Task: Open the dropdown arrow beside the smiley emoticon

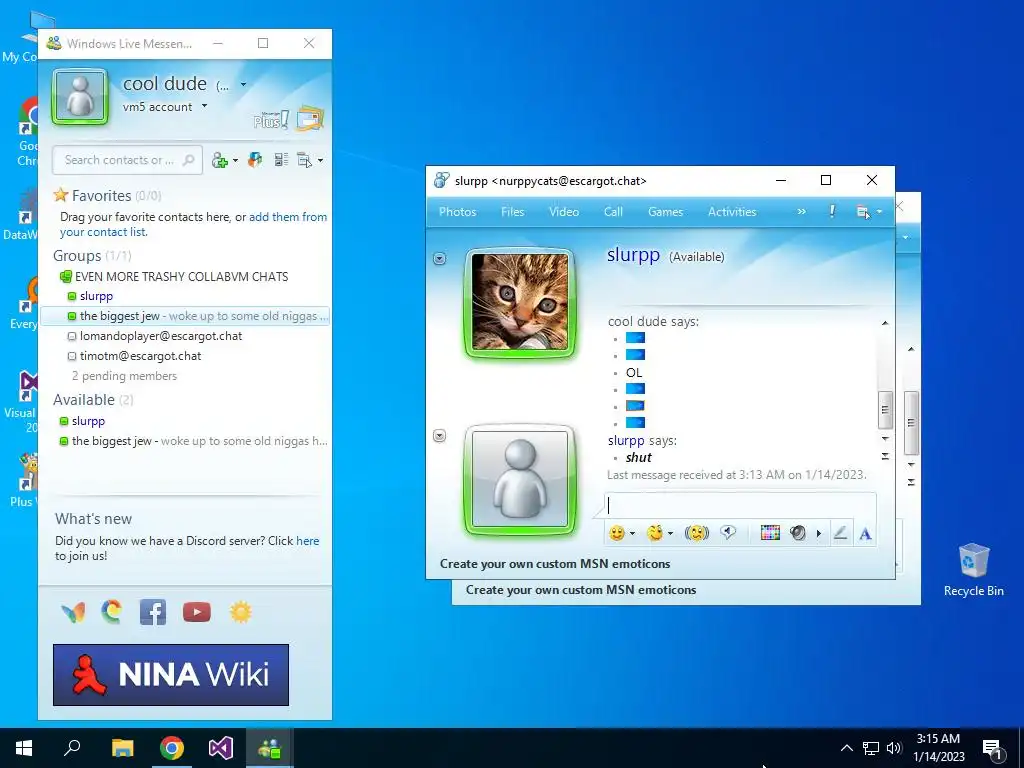Action: pyautogui.click(x=632, y=534)
